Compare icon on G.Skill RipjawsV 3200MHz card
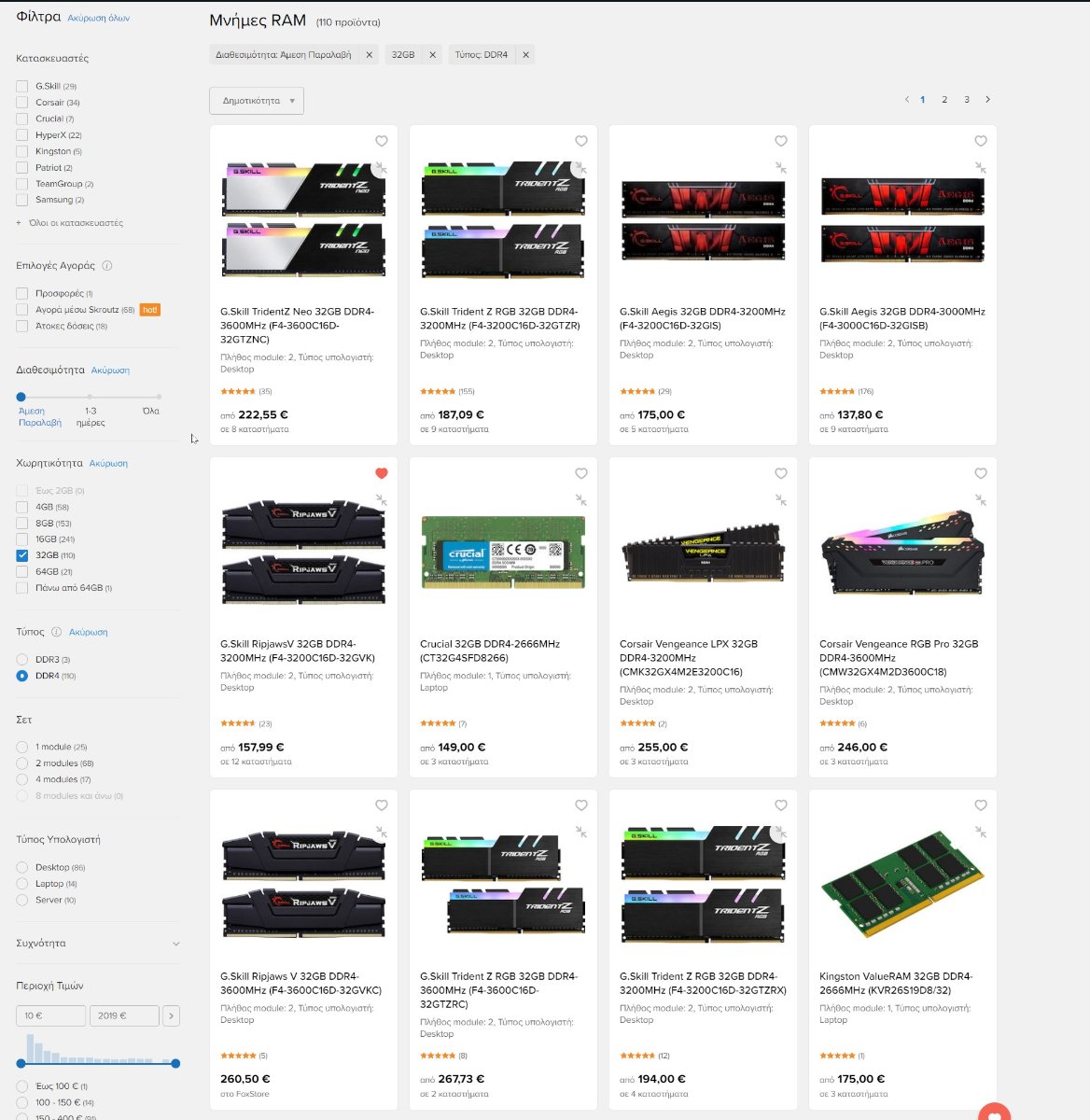Screen dimensions: 1090x1120 [x=382, y=500]
